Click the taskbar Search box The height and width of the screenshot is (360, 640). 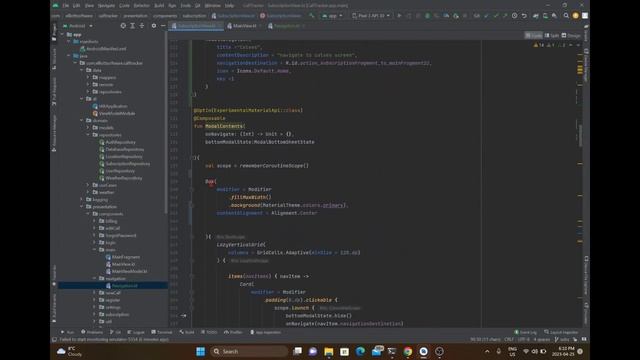(x=249, y=351)
